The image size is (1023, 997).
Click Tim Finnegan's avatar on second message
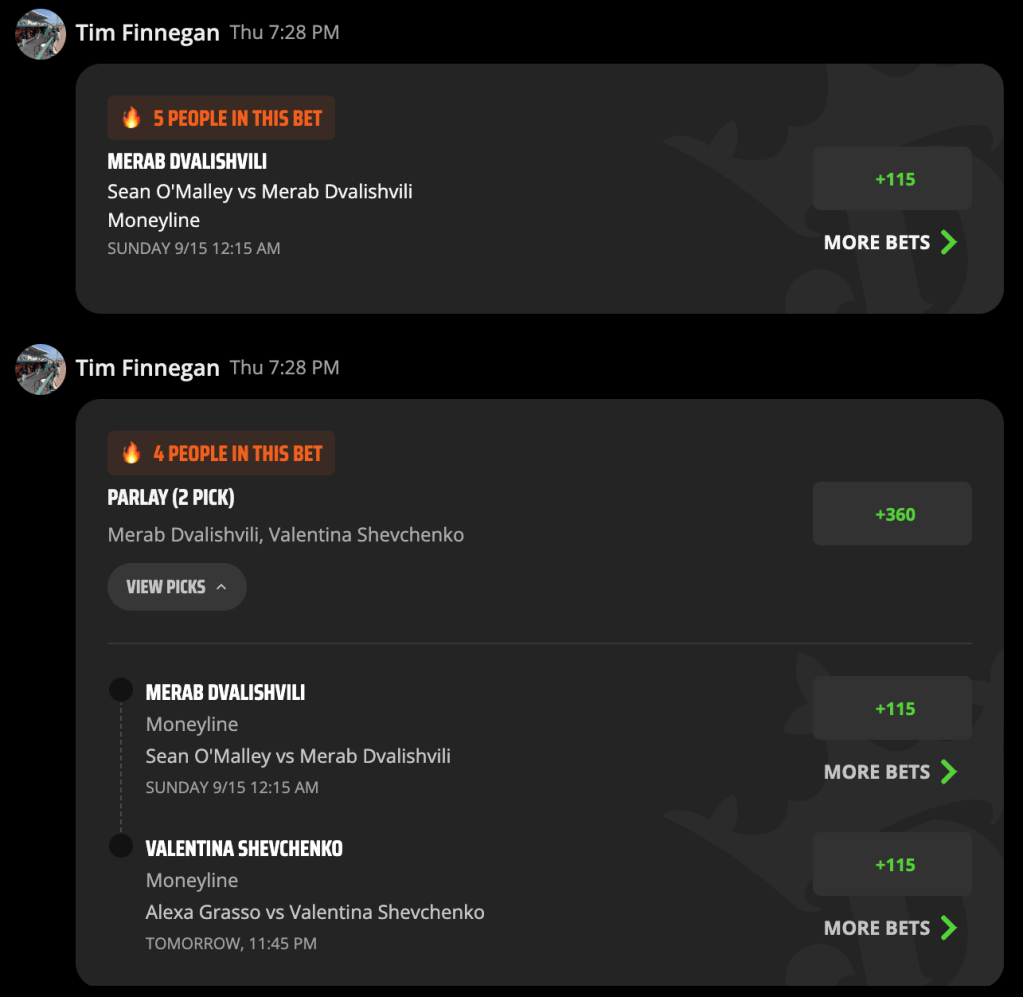tap(40, 369)
